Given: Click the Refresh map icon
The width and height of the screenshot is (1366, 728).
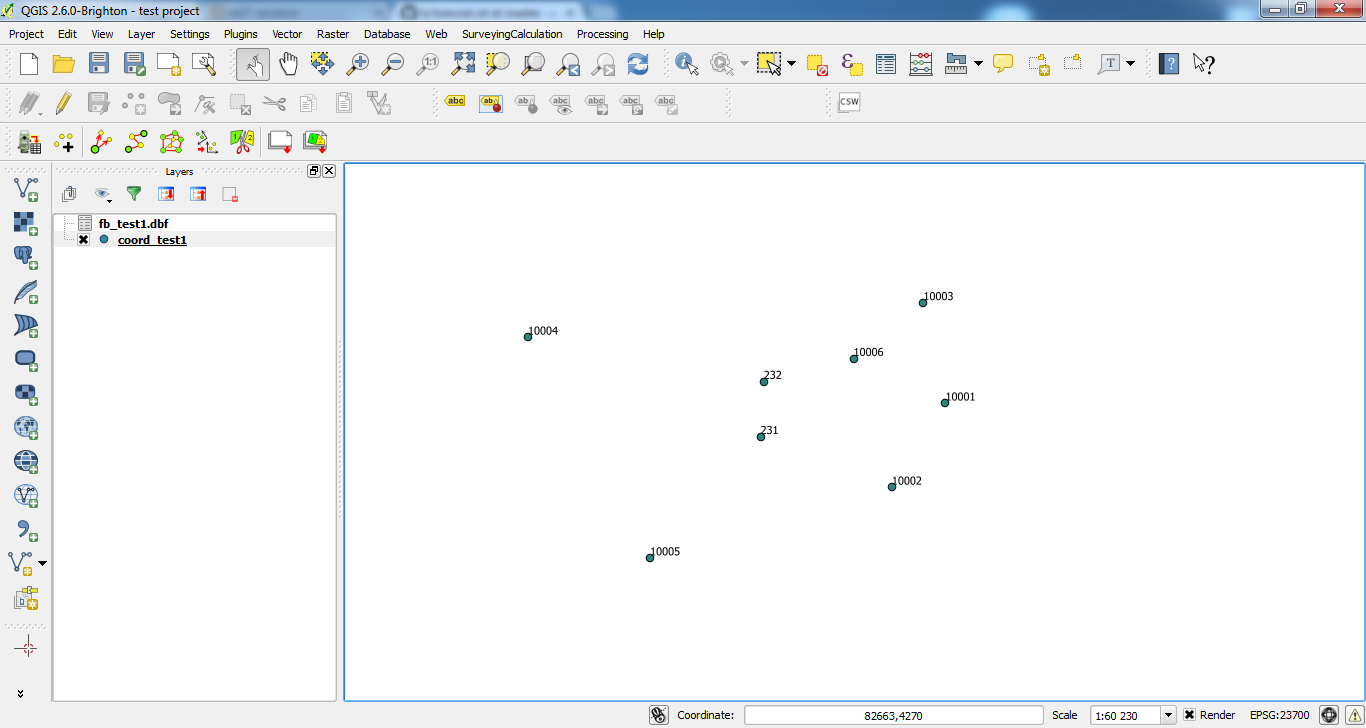Looking at the screenshot, I should pyautogui.click(x=638, y=64).
